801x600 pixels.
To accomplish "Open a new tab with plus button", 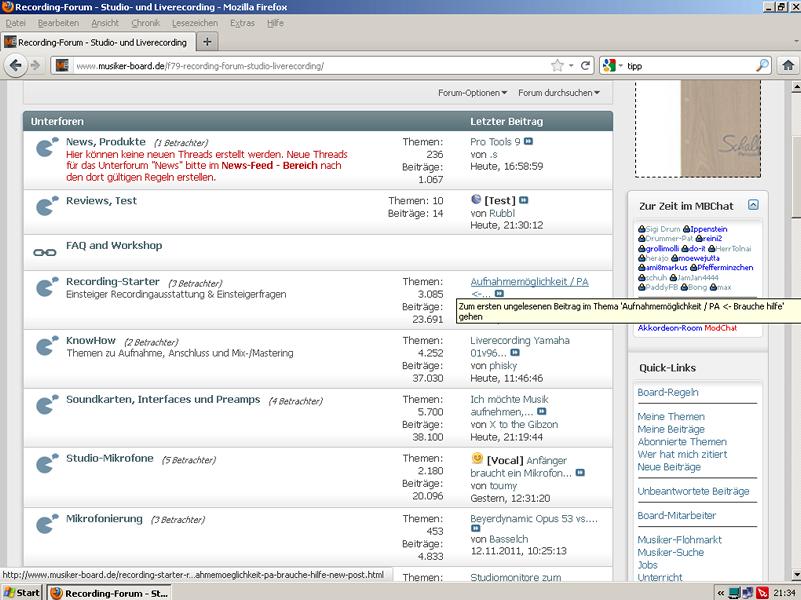I will tap(207, 42).
